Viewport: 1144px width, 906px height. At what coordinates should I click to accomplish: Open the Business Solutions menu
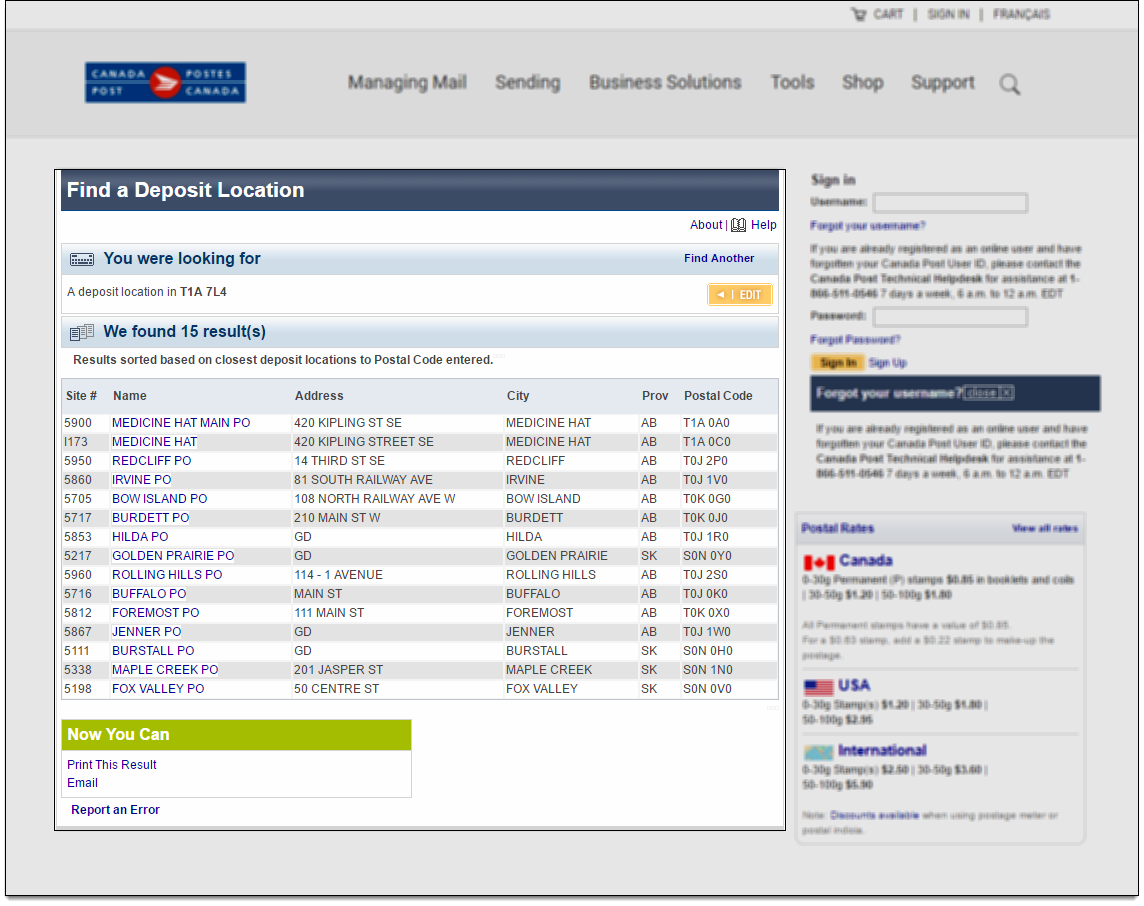click(665, 82)
